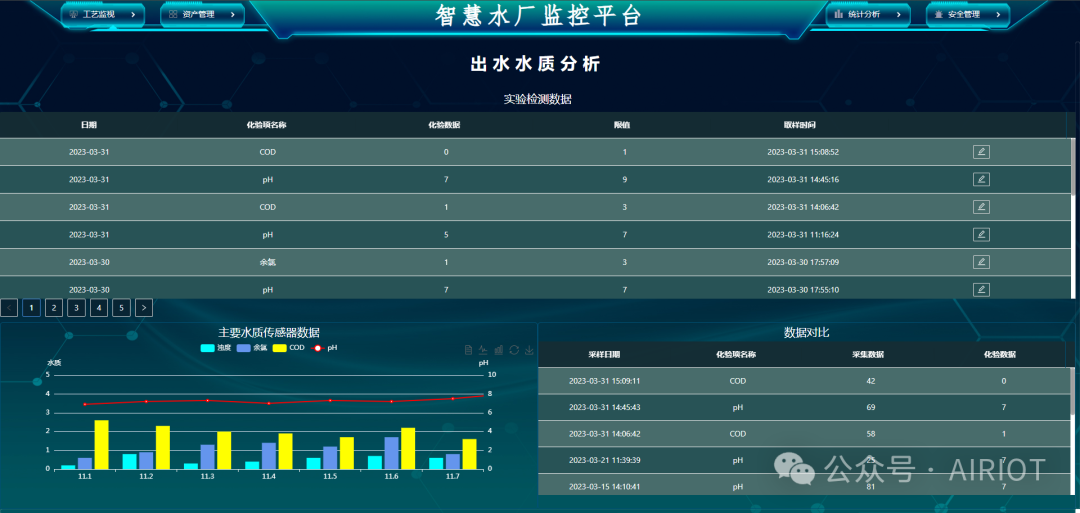This screenshot has width=1080, height=513.
Task: Jump to page 5 of results
Action: tap(121, 308)
